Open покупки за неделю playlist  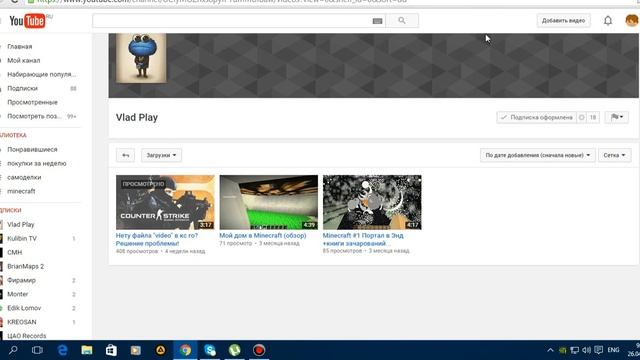coord(37,163)
